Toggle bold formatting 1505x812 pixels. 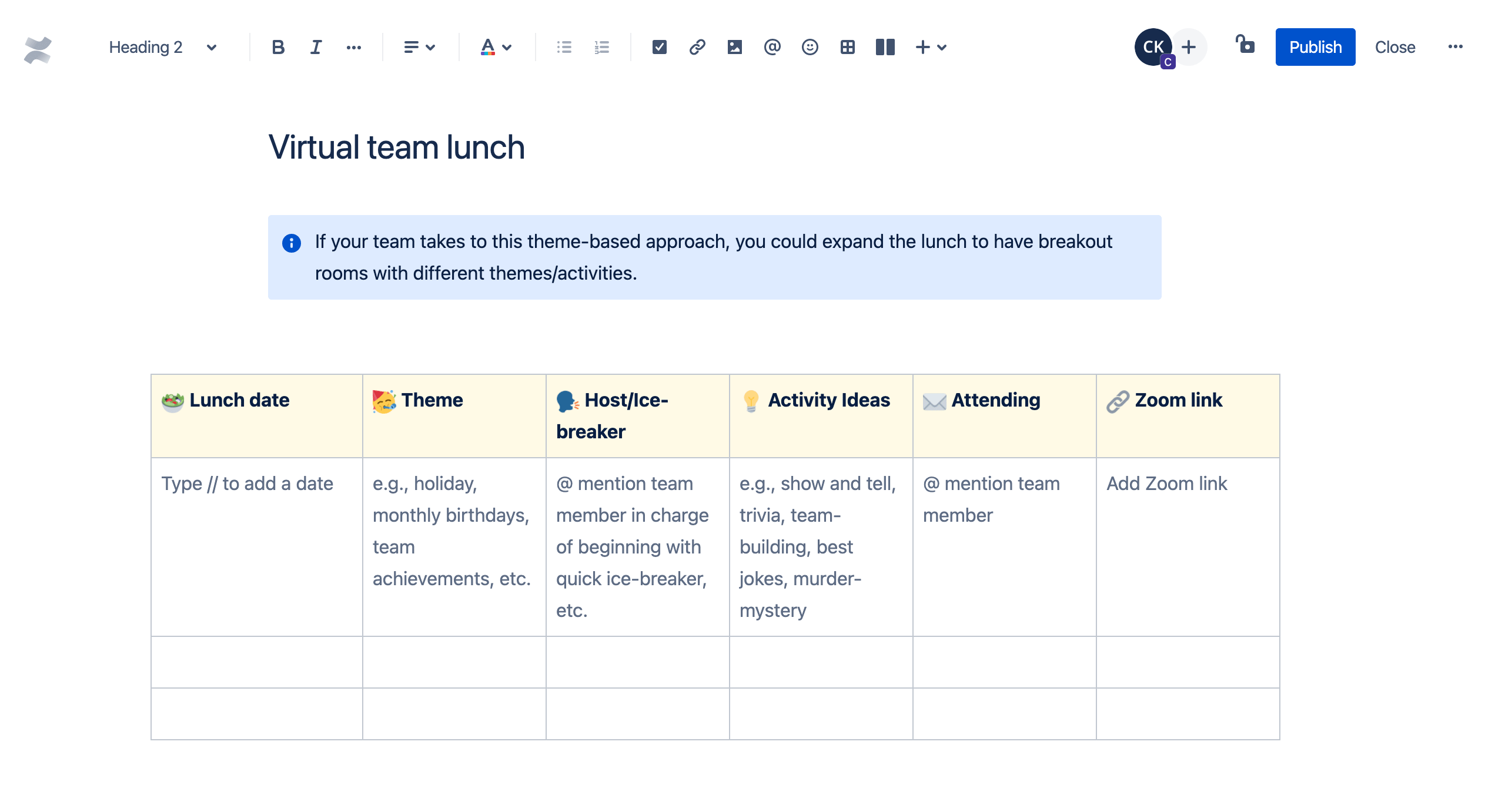click(277, 47)
